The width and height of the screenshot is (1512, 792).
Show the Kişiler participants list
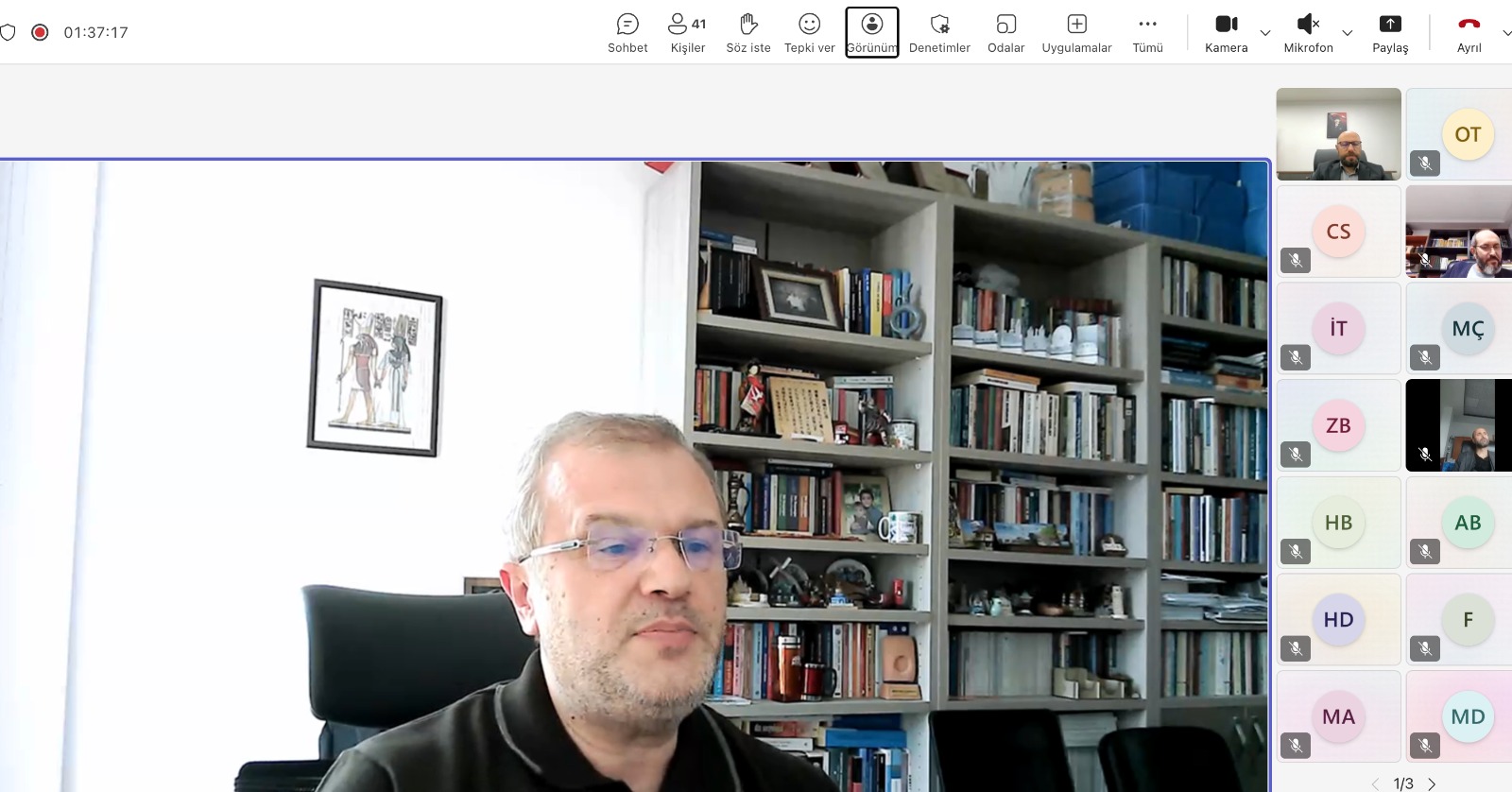(687, 32)
